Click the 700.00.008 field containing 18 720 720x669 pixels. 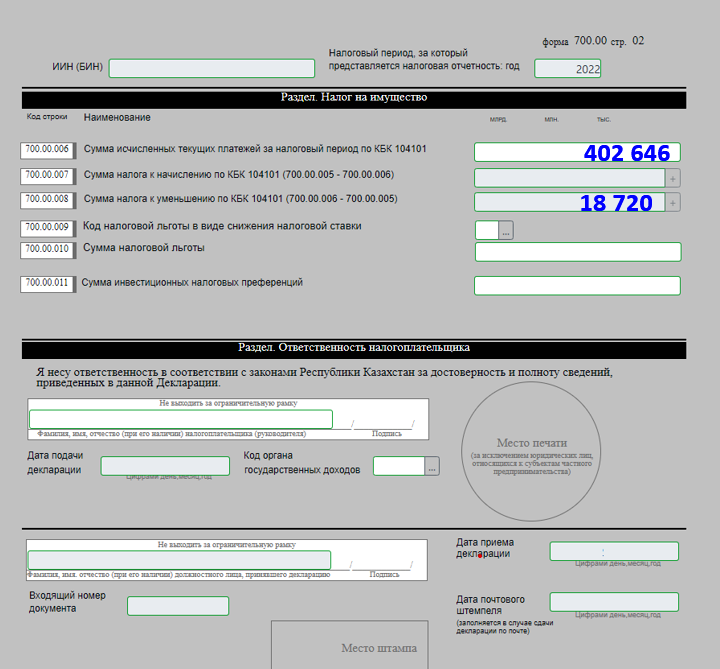tap(569, 202)
